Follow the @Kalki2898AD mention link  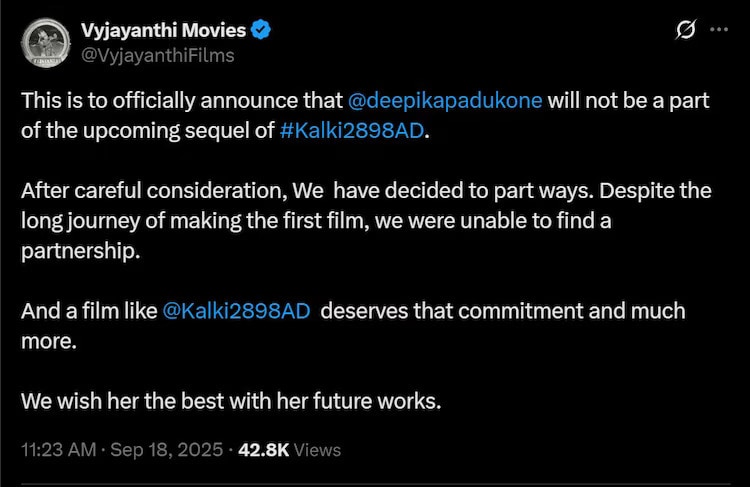pos(235,311)
